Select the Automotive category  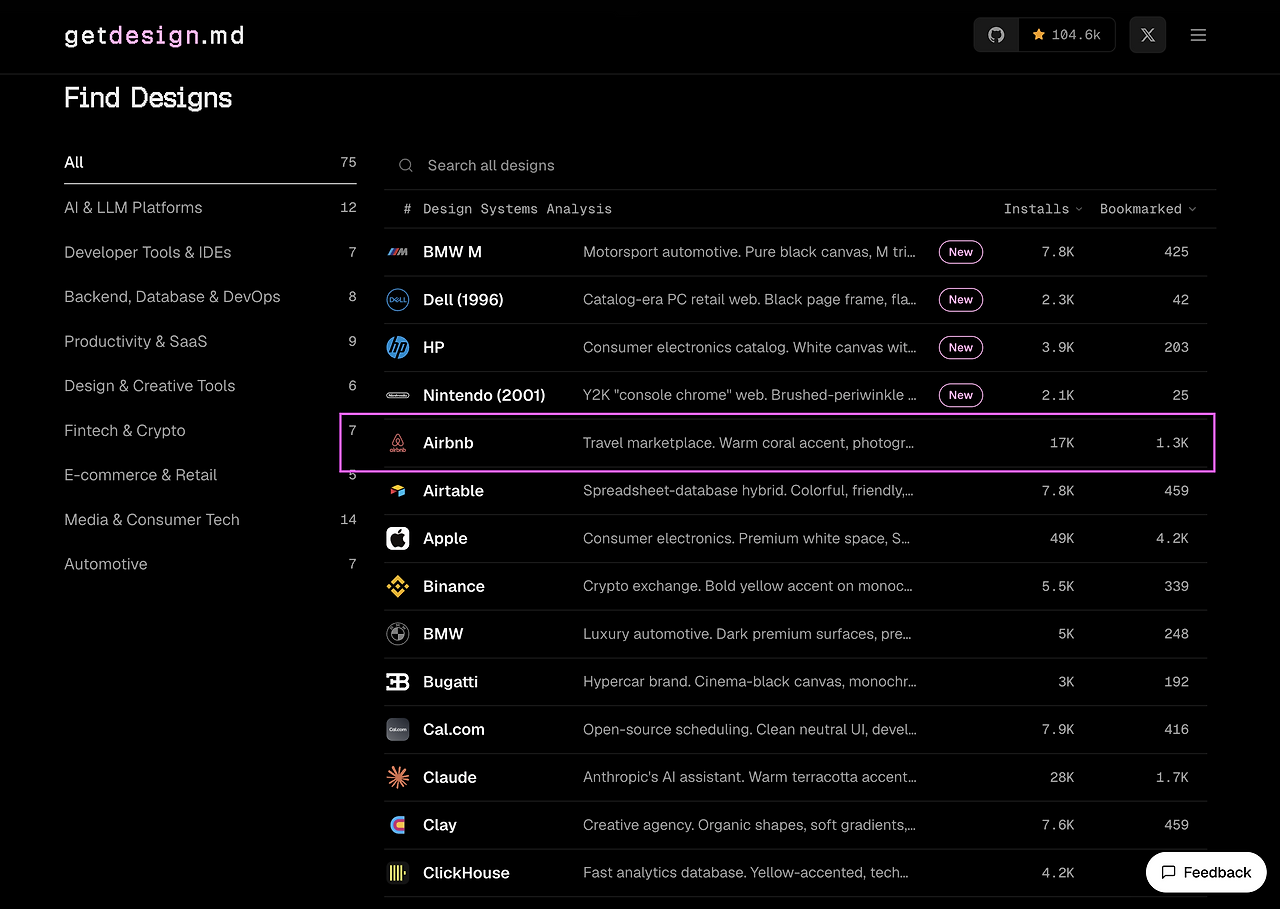(210, 564)
